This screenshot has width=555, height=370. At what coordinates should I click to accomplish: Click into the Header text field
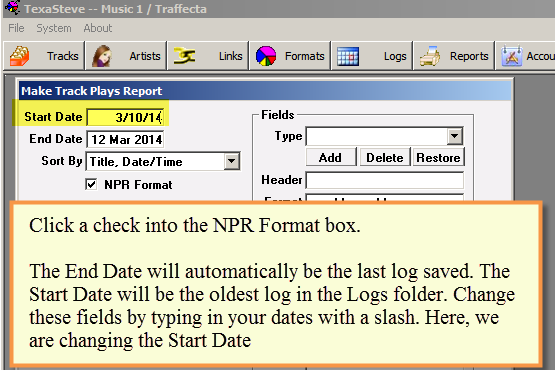(385, 180)
